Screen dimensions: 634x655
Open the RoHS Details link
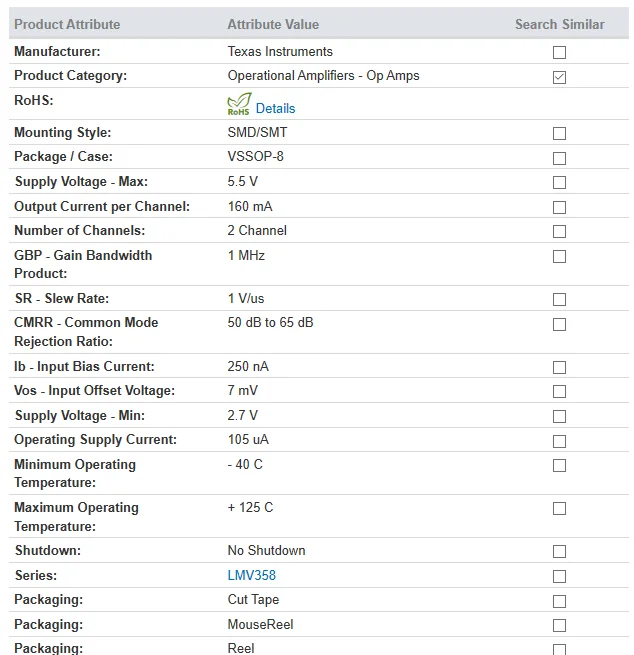point(275,108)
